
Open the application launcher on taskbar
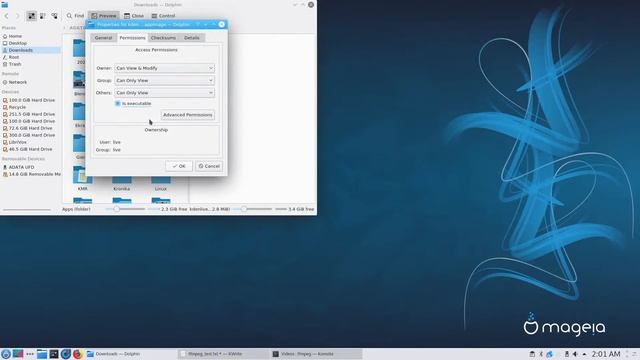point(6,354)
